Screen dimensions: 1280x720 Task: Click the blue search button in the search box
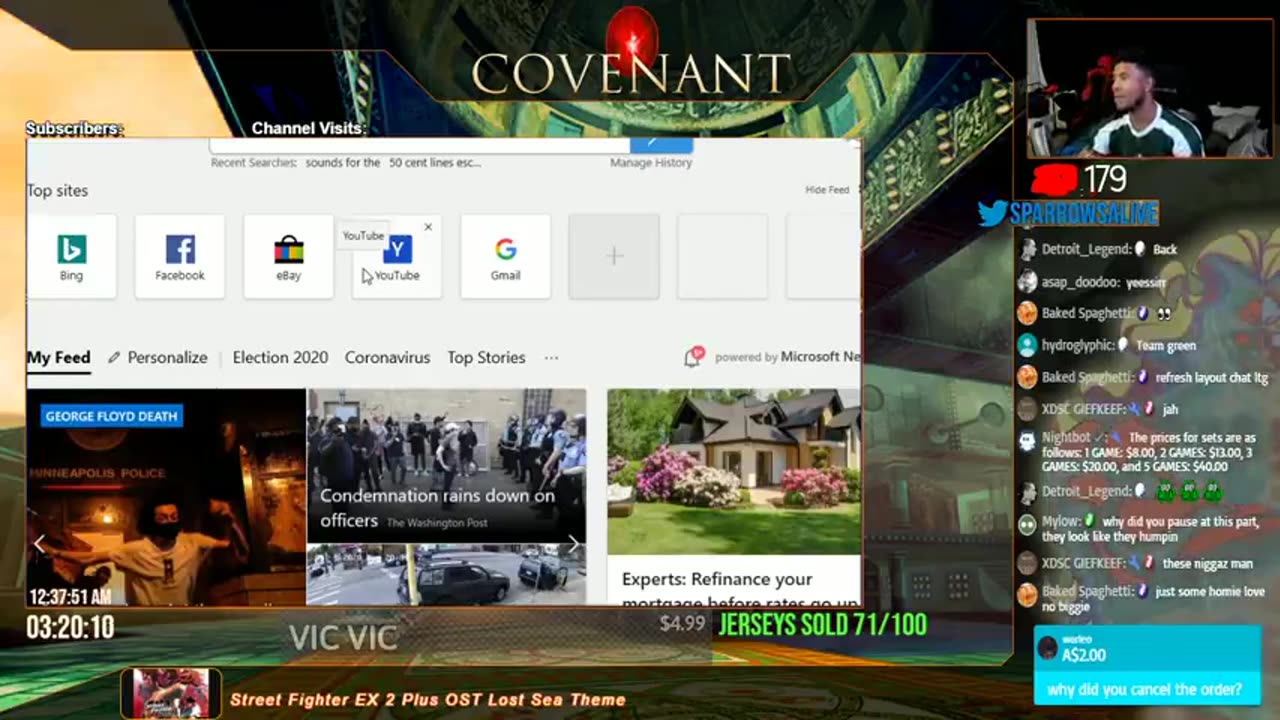click(x=661, y=144)
